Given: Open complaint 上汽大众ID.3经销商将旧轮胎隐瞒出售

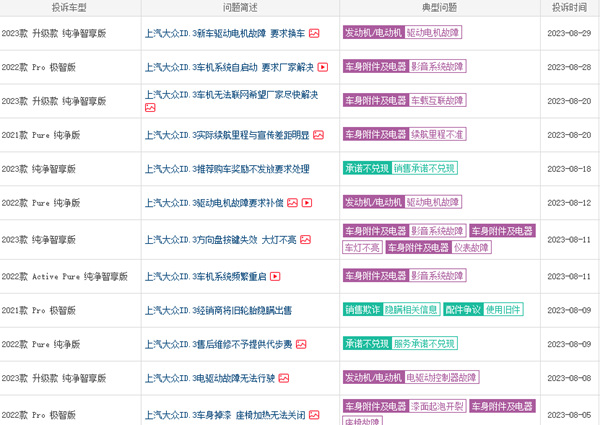Looking at the screenshot, I should (218, 311).
